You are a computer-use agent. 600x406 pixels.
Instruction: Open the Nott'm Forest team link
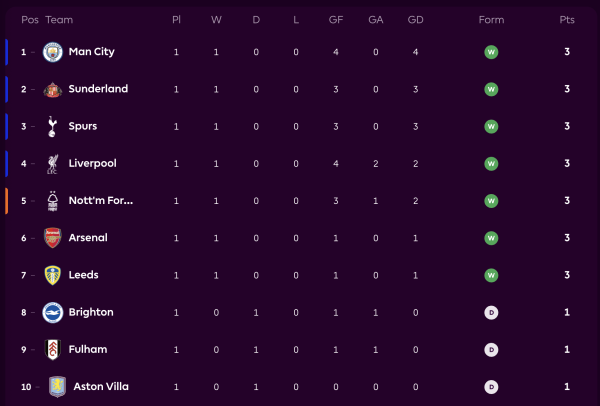tap(100, 200)
